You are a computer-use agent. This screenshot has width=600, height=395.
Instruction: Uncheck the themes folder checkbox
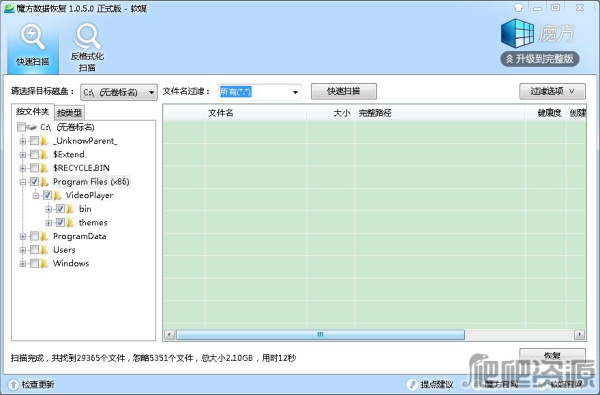coord(60,222)
